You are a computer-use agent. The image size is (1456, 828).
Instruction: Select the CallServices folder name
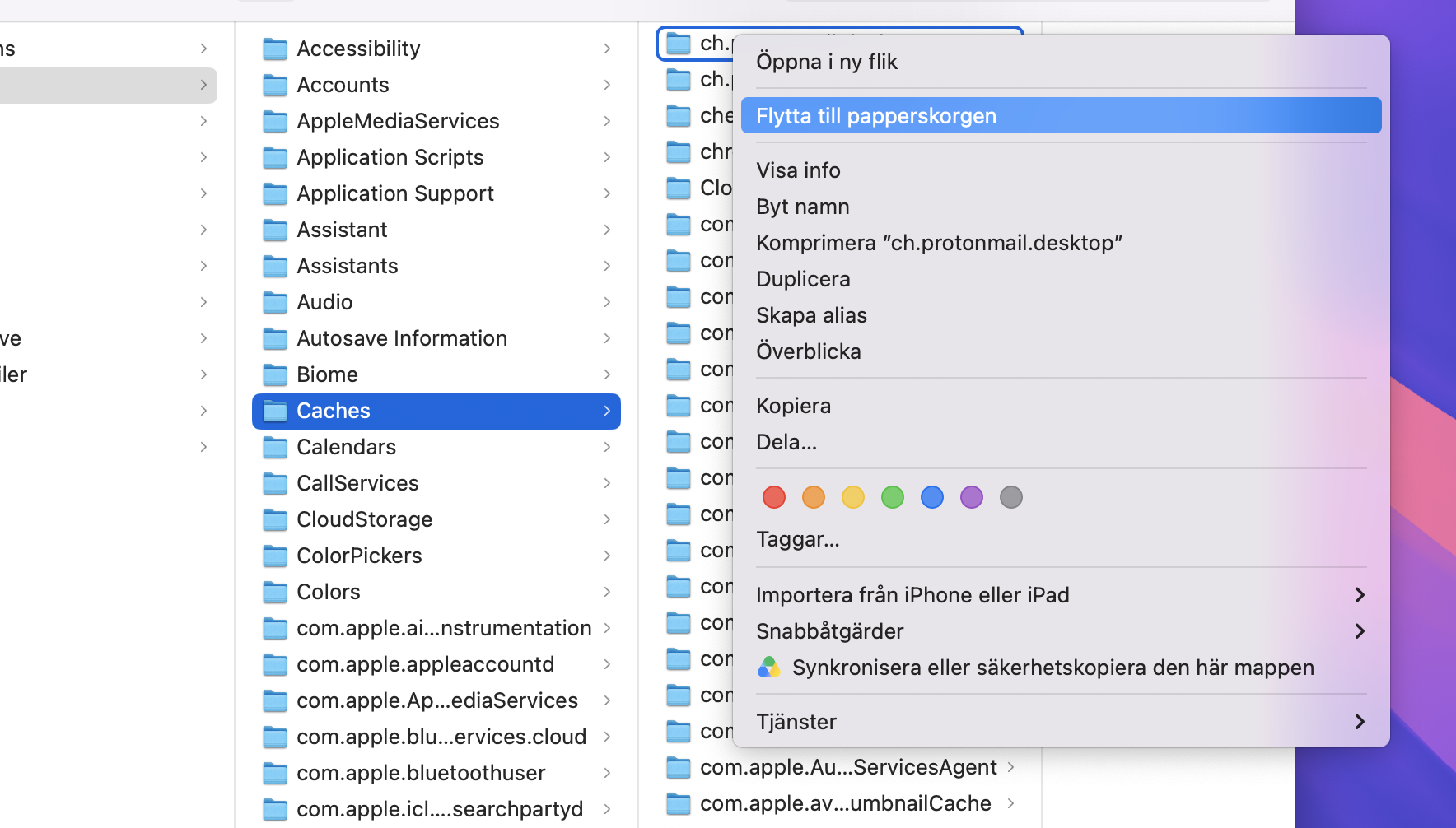(x=357, y=484)
